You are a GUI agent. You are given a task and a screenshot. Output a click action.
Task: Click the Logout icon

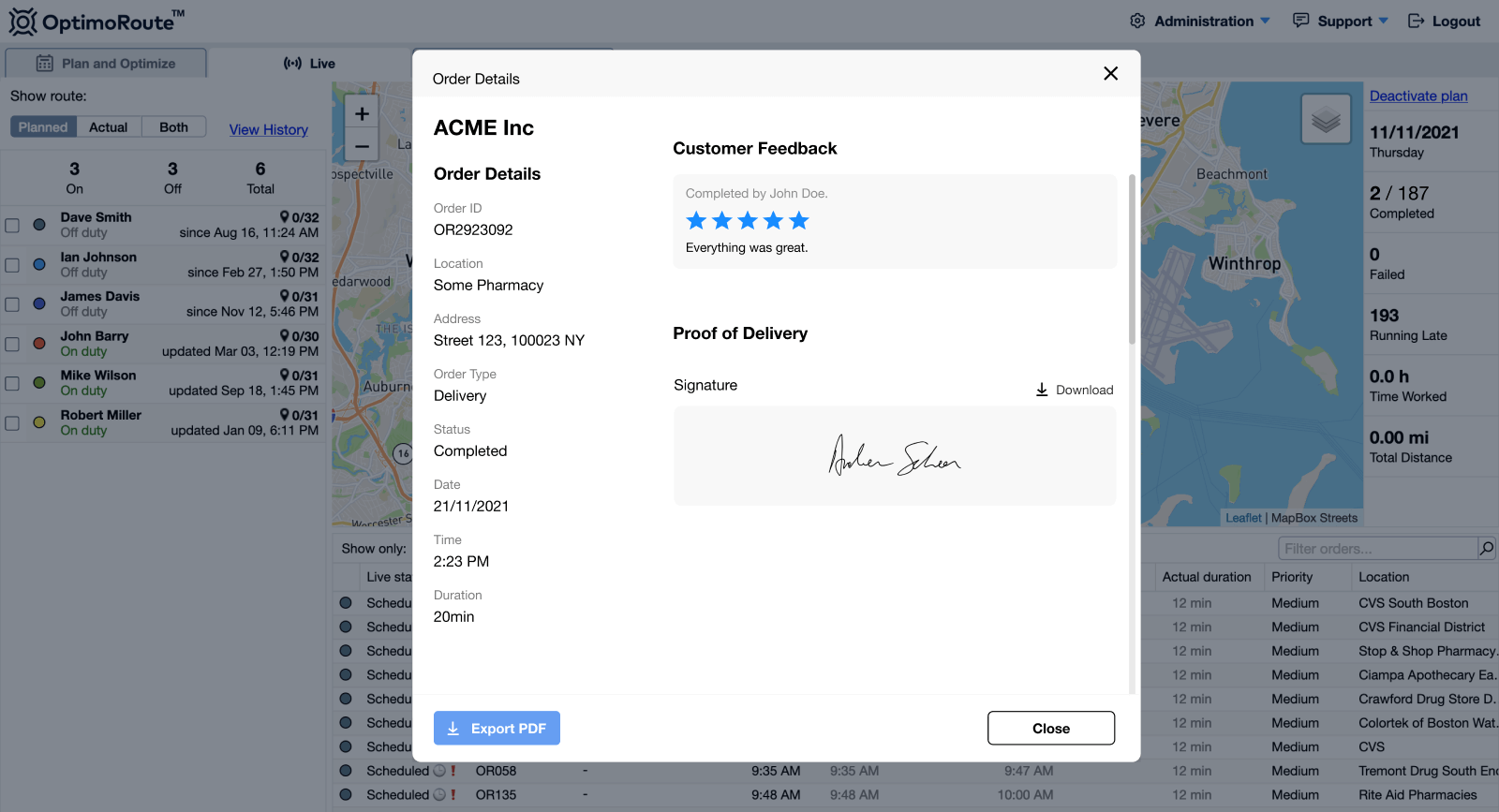(x=1416, y=22)
